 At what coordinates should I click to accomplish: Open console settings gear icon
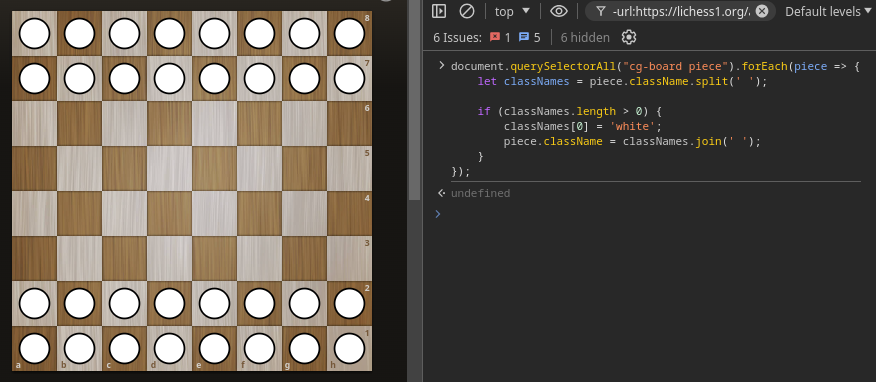coord(629,37)
